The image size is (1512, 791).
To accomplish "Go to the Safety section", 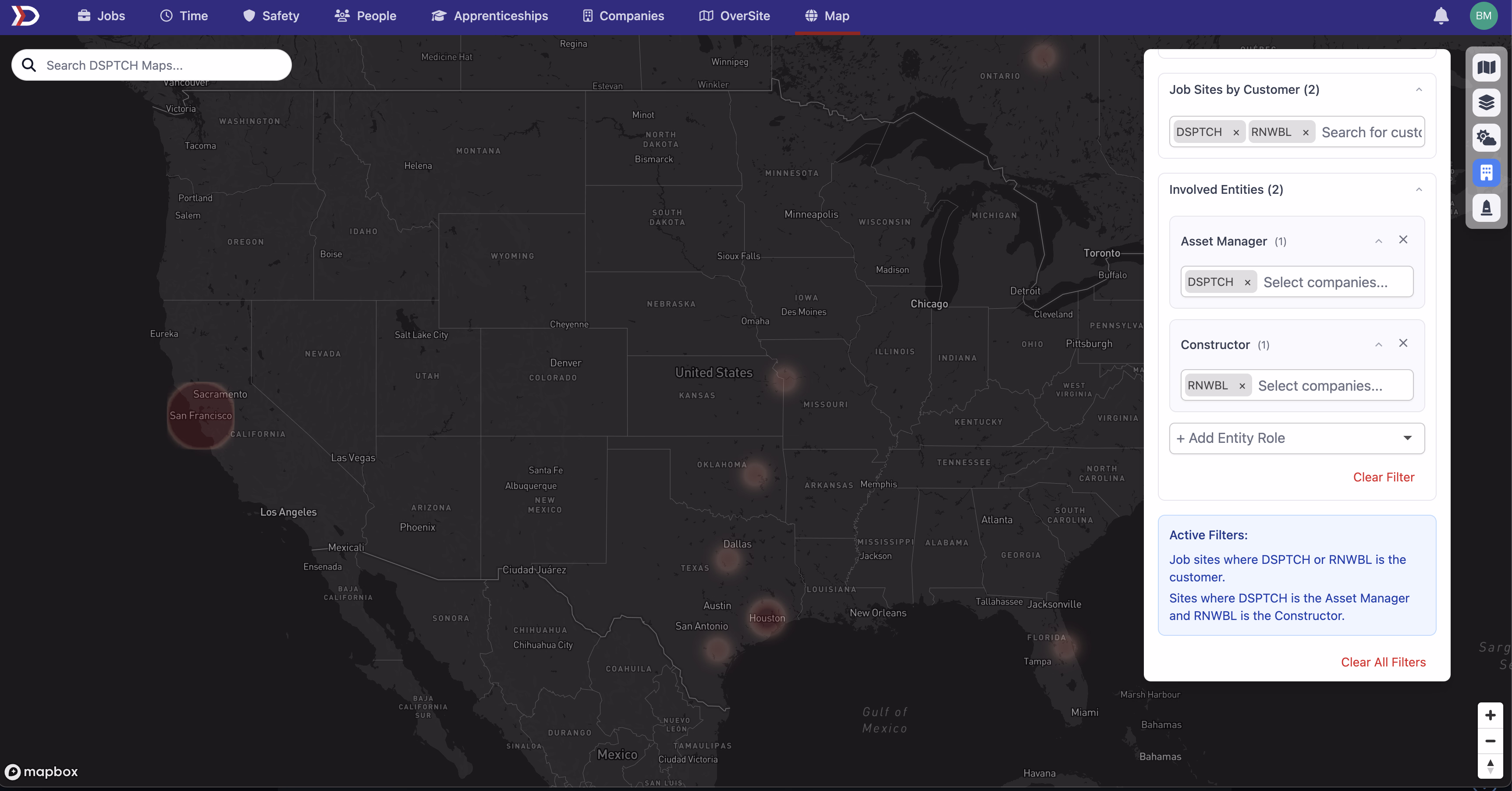I will pos(270,16).
